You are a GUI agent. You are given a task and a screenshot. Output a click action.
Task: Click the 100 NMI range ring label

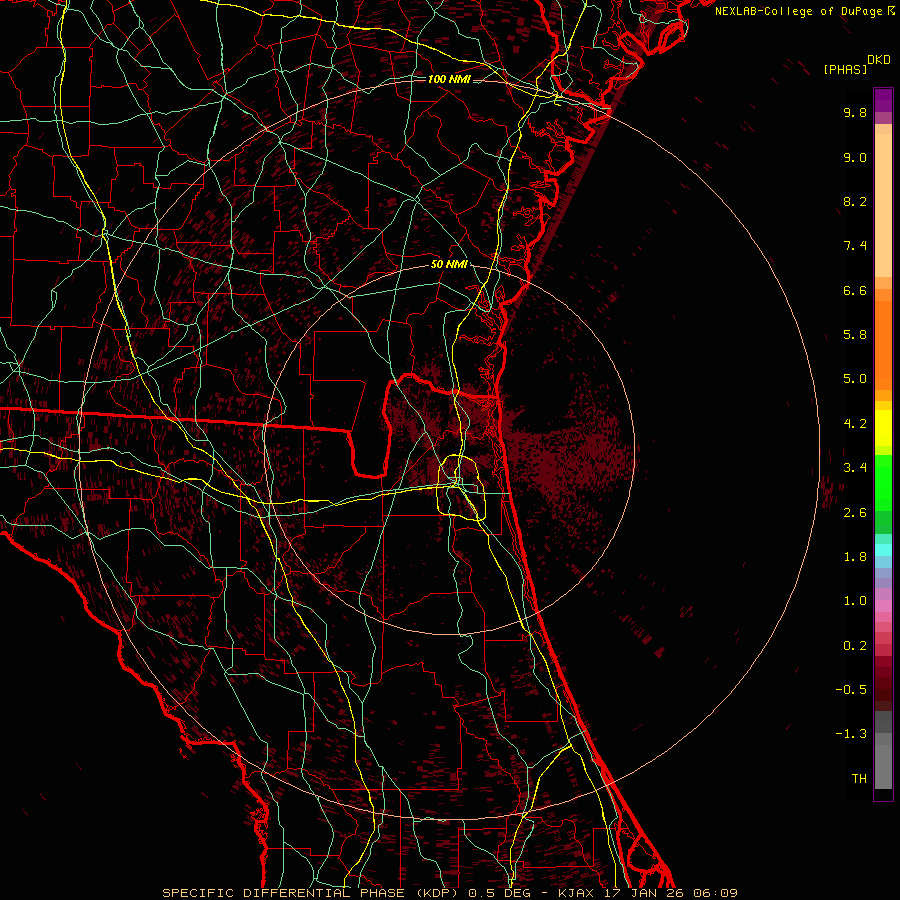pyautogui.click(x=449, y=79)
